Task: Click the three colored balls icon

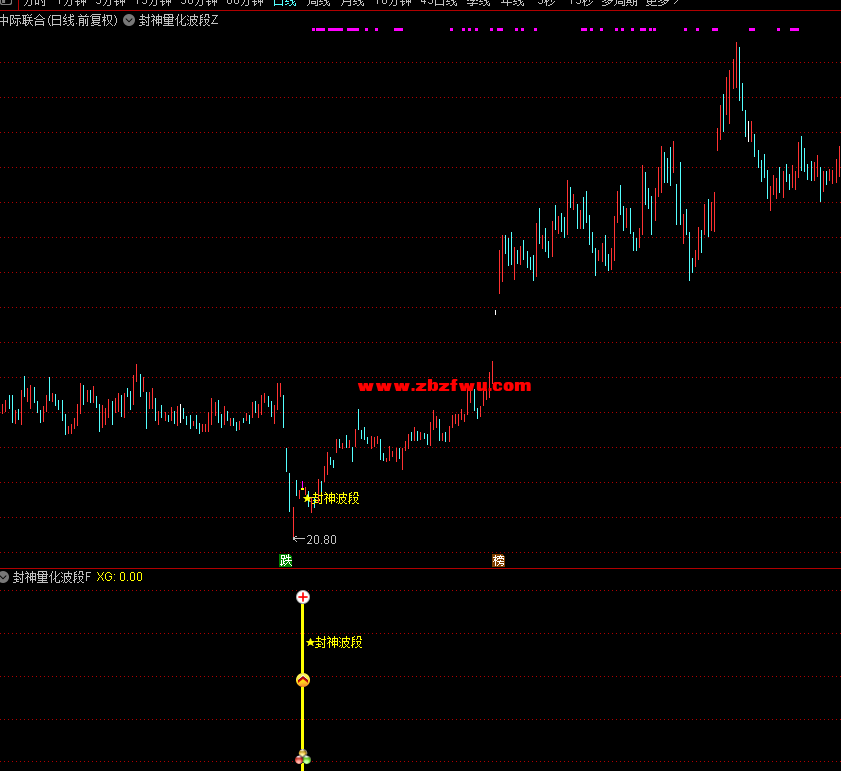Action: pos(303,757)
